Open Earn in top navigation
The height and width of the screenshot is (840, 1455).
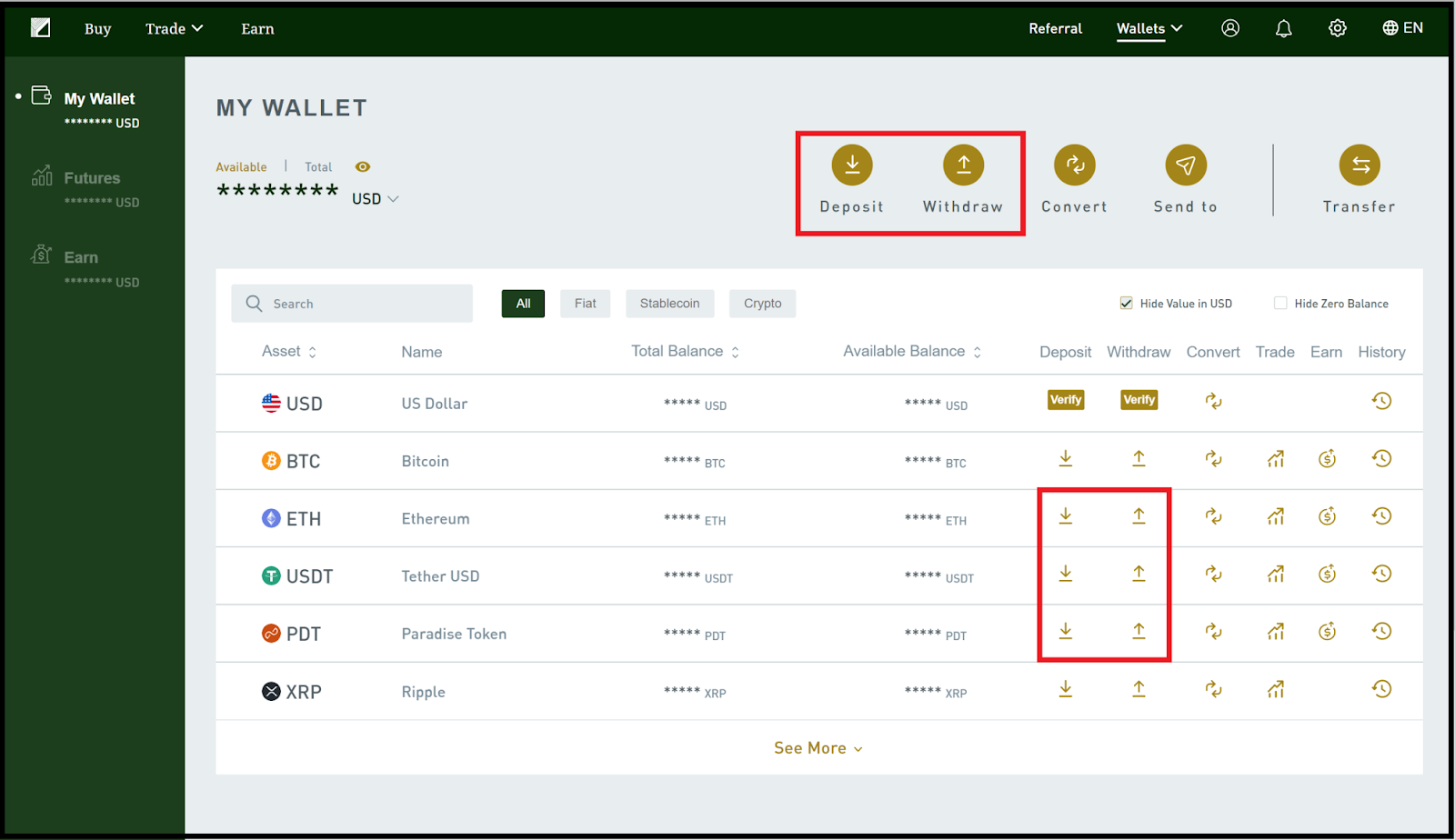click(x=257, y=29)
